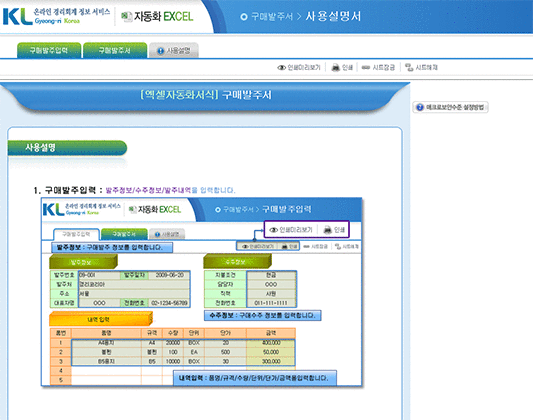Viewport: 533px width, 420px height.
Task: Click the 발주정보 green banner in tutorial image
Action: coord(83,262)
